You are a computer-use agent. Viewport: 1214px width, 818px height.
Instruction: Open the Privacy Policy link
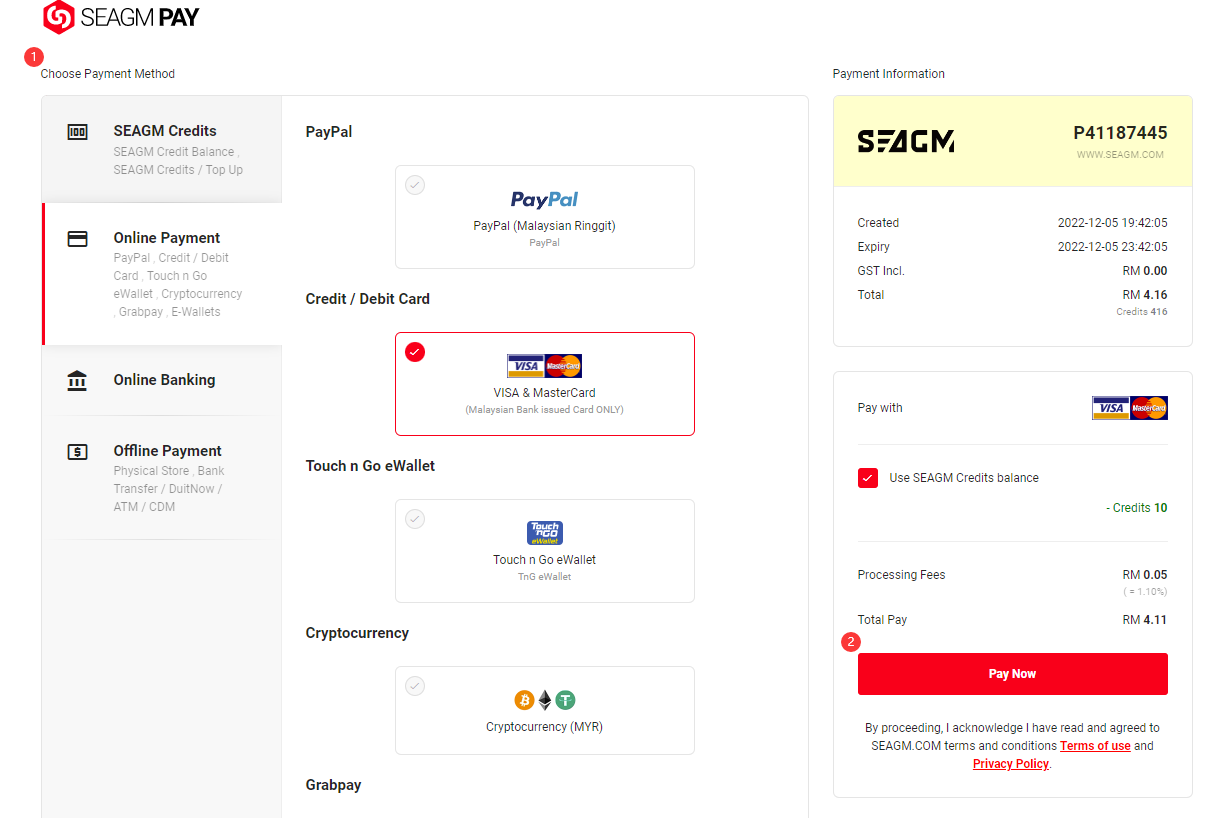(x=1011, y=764)
